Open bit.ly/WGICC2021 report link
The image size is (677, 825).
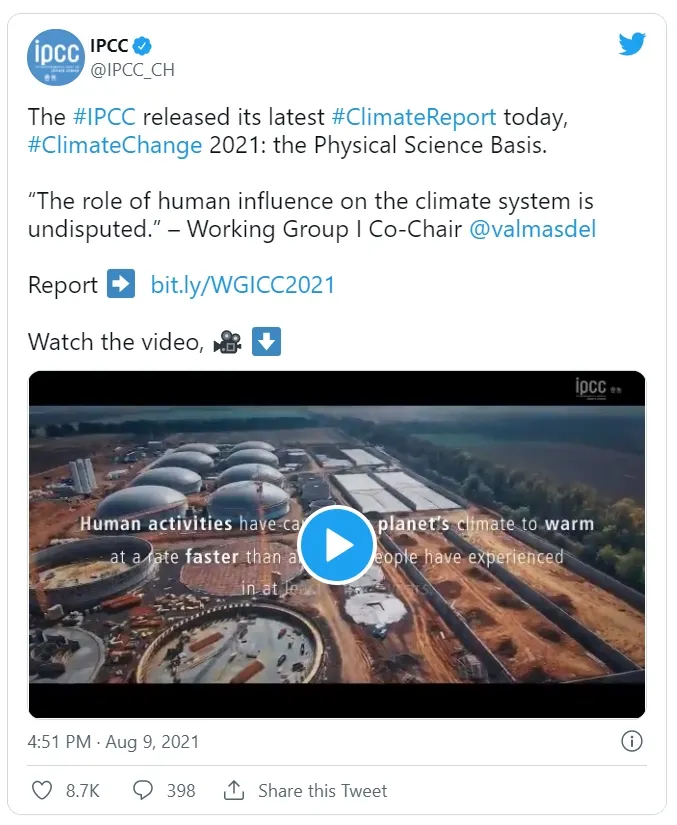coord(242,285)
